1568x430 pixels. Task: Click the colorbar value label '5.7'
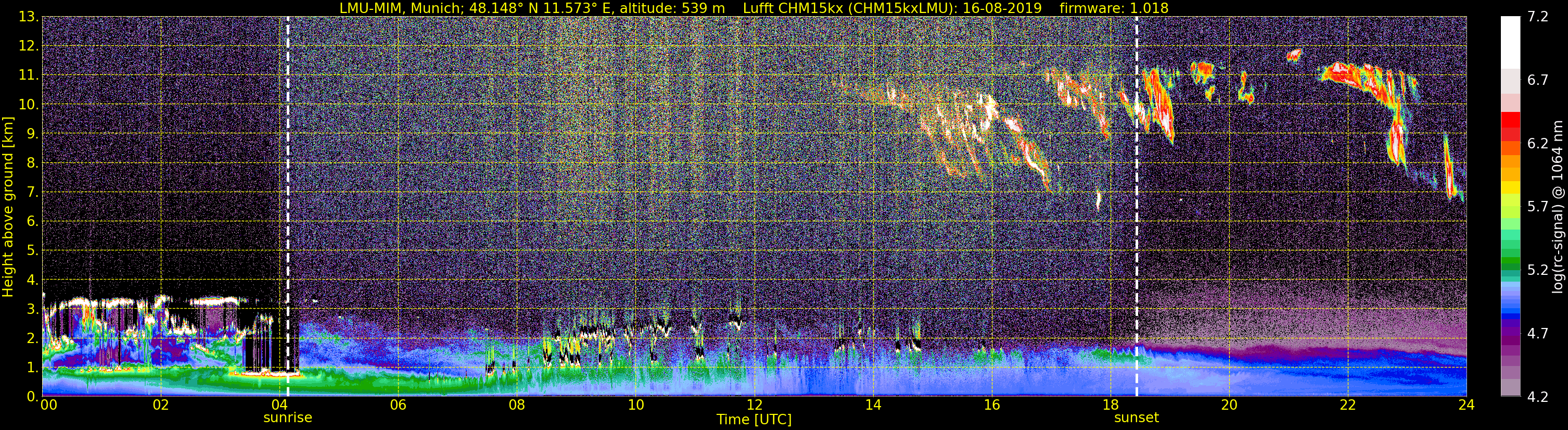click(x=1538, y=207)
